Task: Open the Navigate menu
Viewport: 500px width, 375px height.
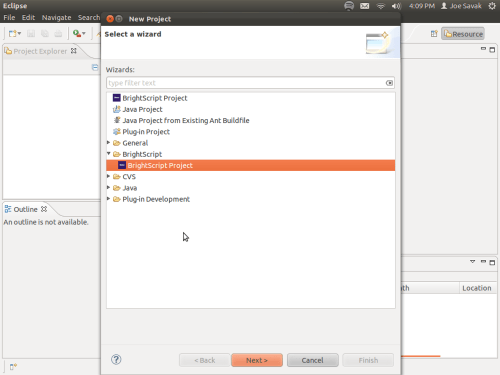Action: point(56,17)
